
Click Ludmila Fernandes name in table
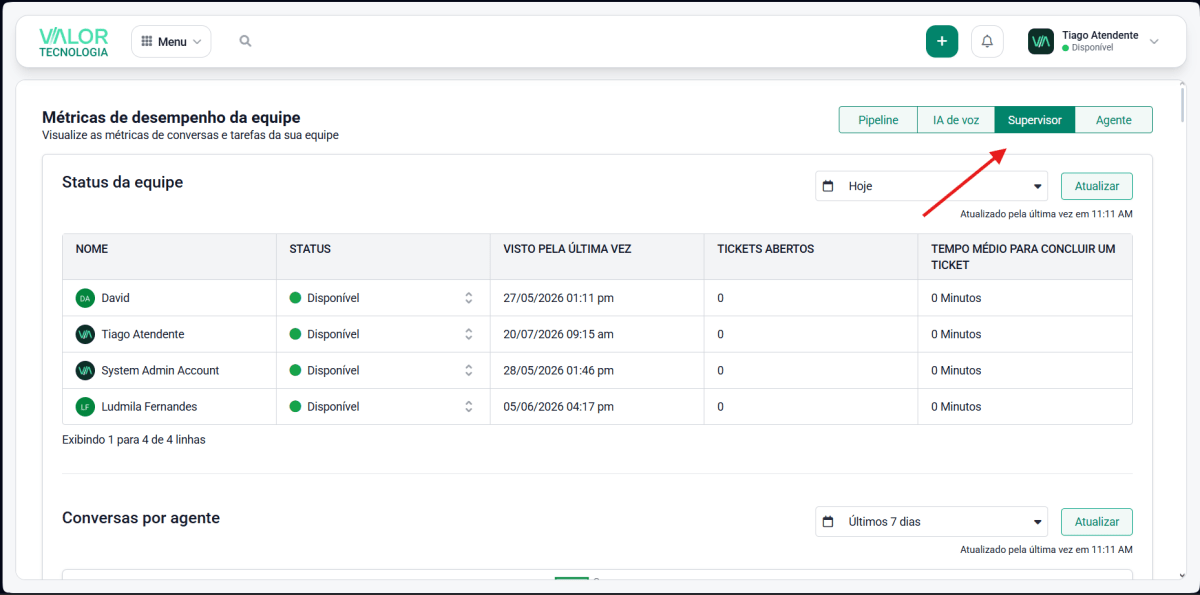coord(149,407)
